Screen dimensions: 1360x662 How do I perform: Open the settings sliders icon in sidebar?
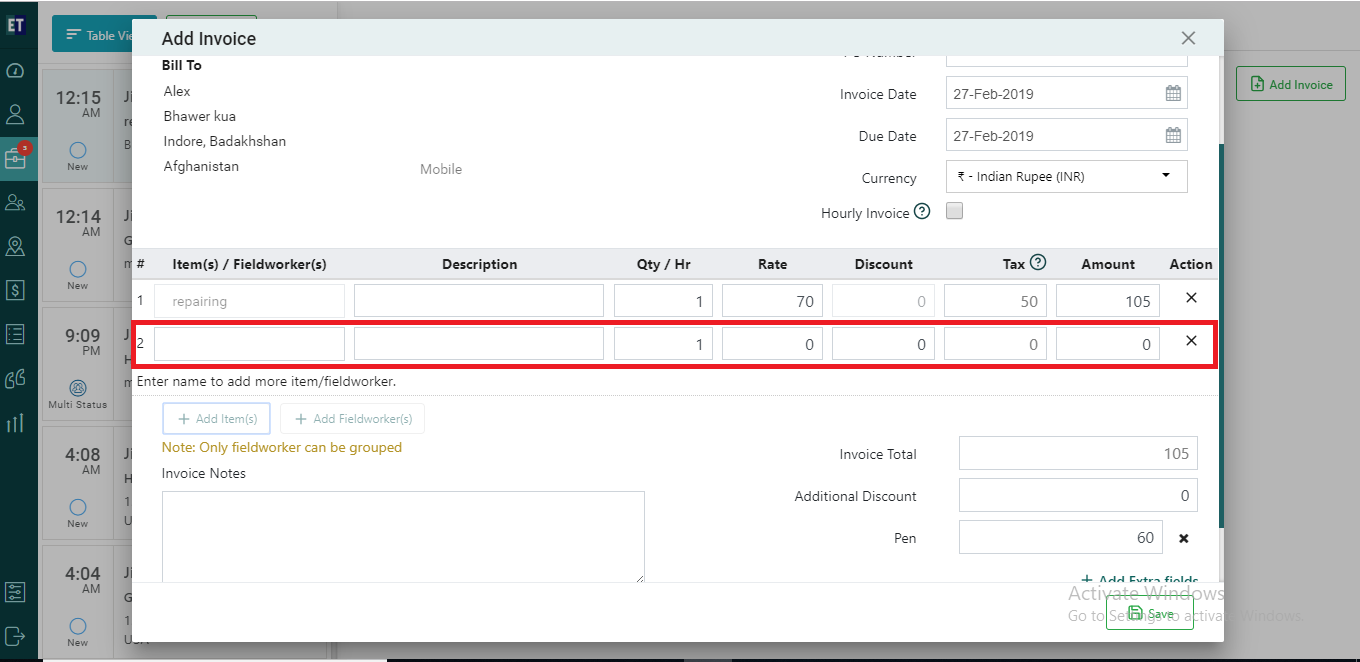[x=15, y=592]
